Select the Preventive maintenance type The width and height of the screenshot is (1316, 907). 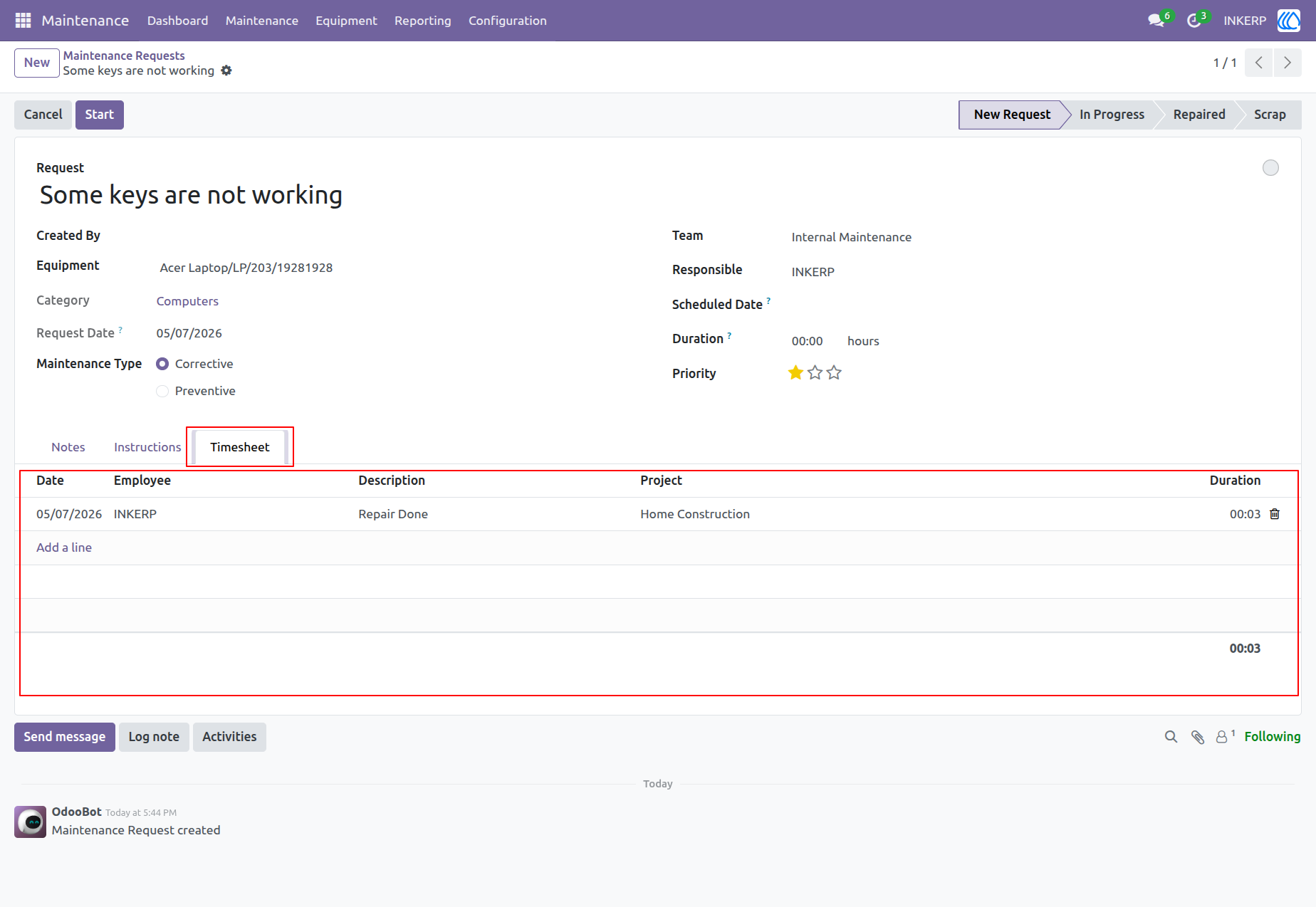pos(162,391)
